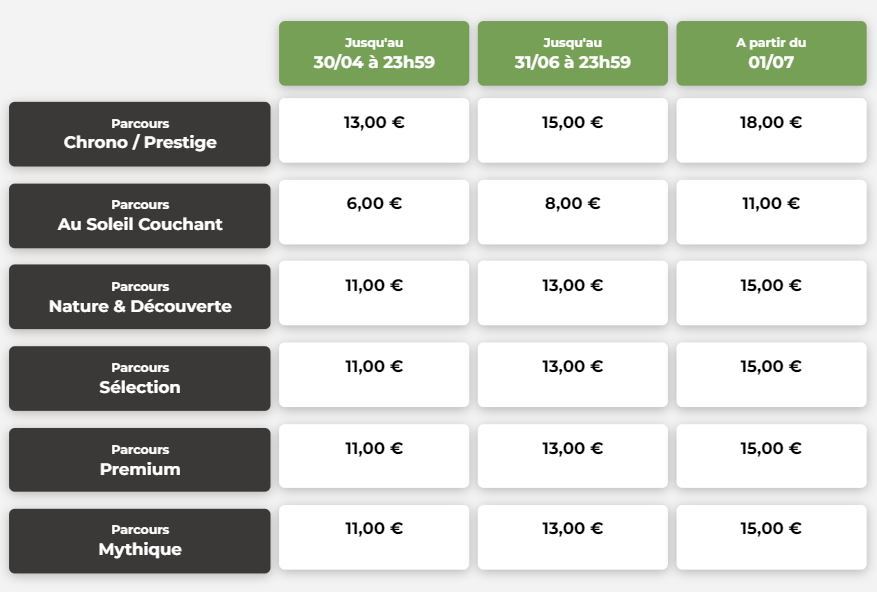Select Nature & Découverte 13,00 € price
Image resolution: width=877 pixels, height=592 pixels.
(x=572, y=293)
